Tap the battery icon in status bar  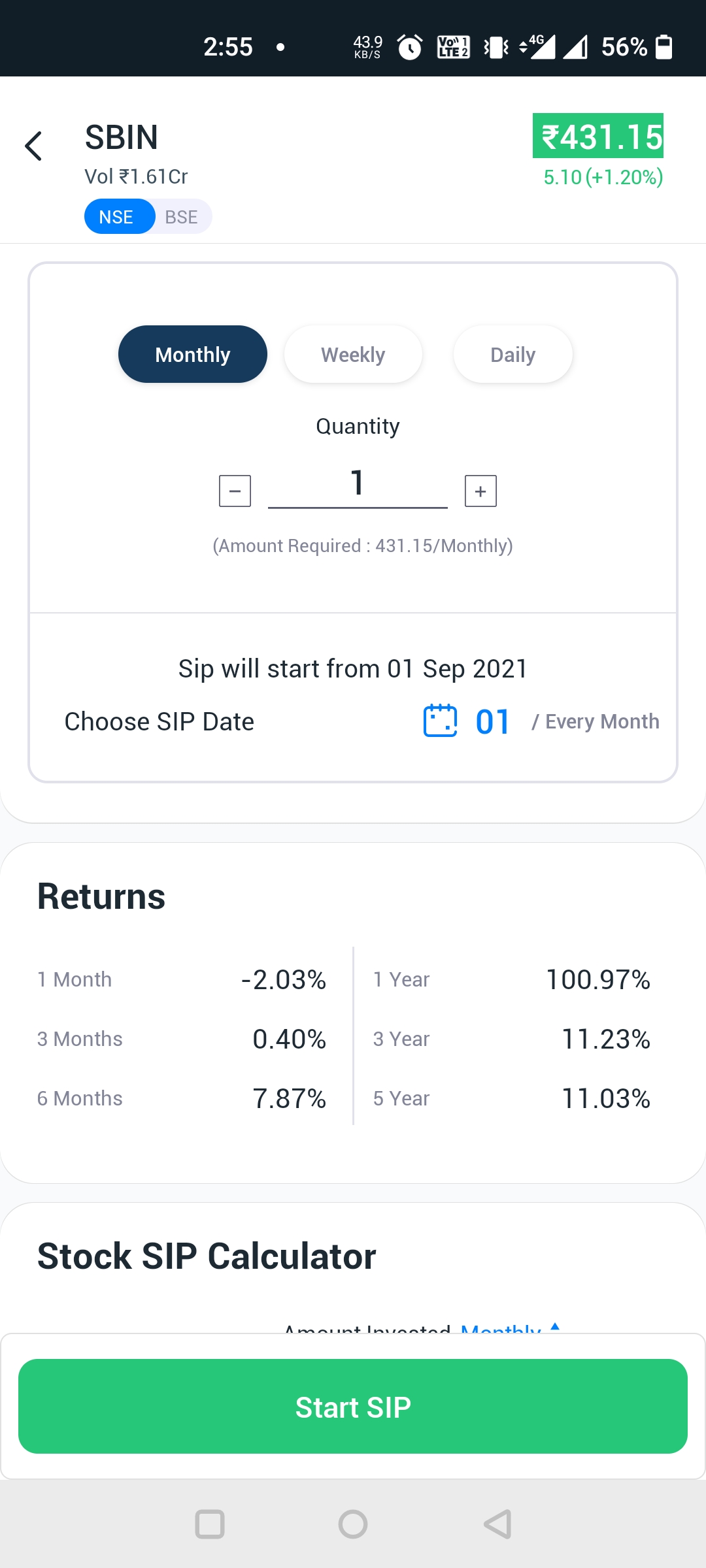(664, 47)
